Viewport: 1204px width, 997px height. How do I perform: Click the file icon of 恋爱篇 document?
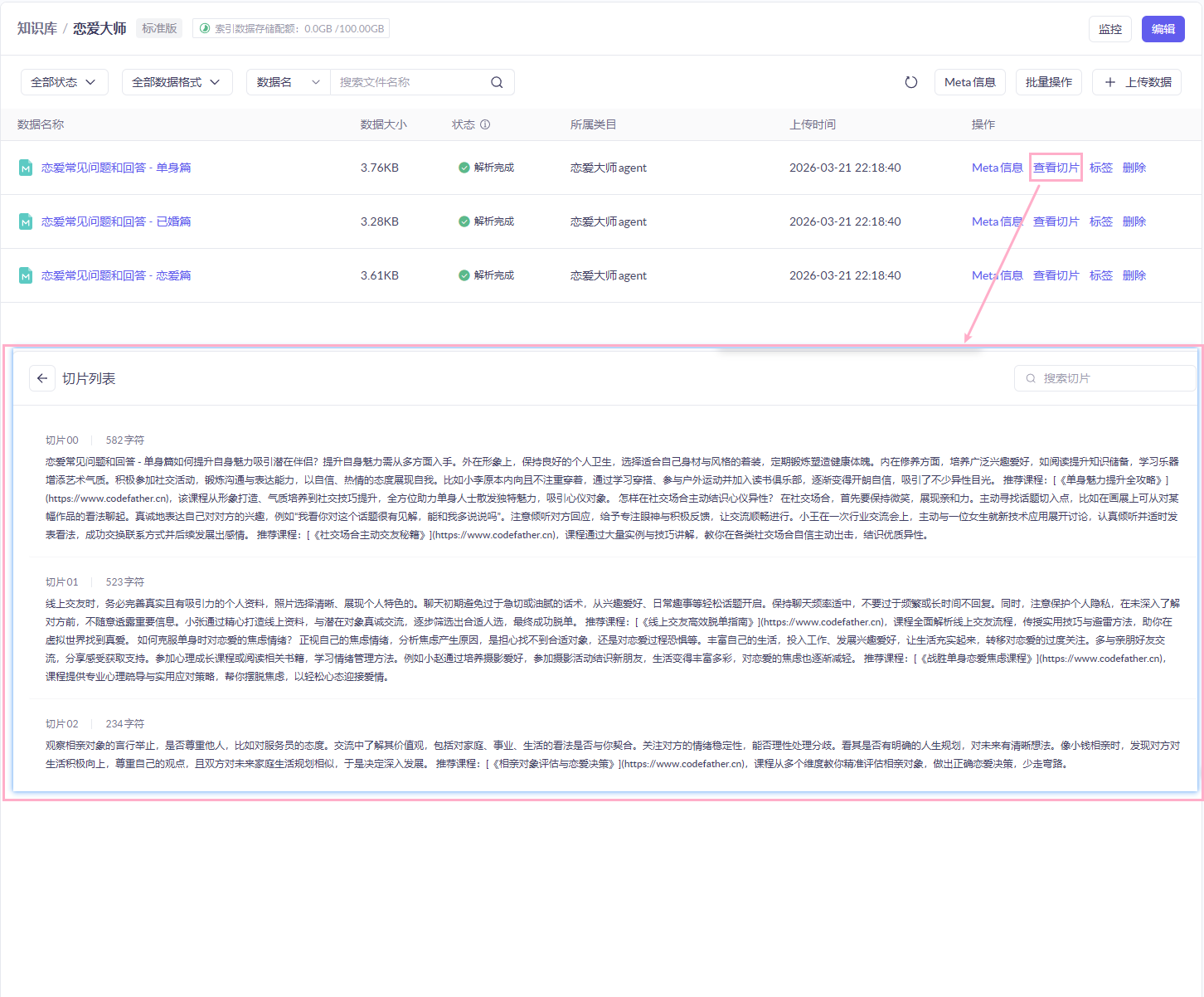[x=26, y=275]
